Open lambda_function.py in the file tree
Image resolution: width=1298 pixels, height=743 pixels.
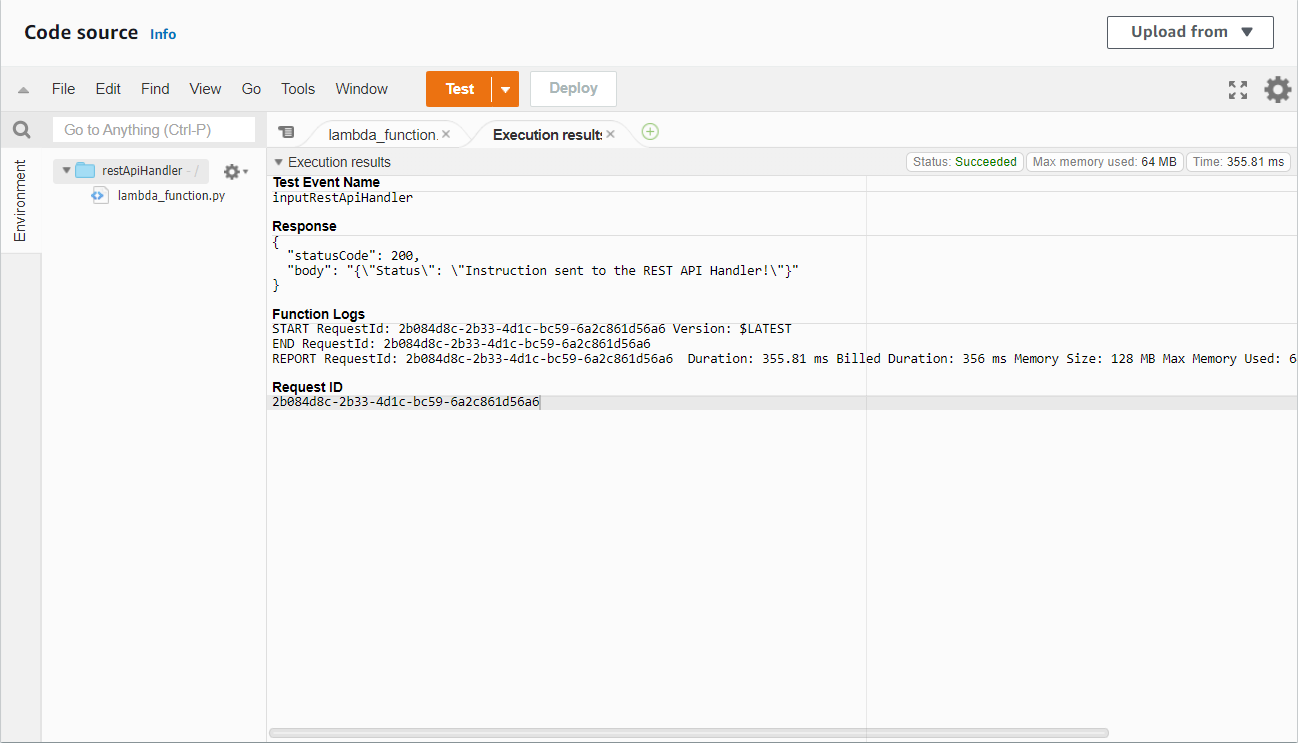(171, 196)
